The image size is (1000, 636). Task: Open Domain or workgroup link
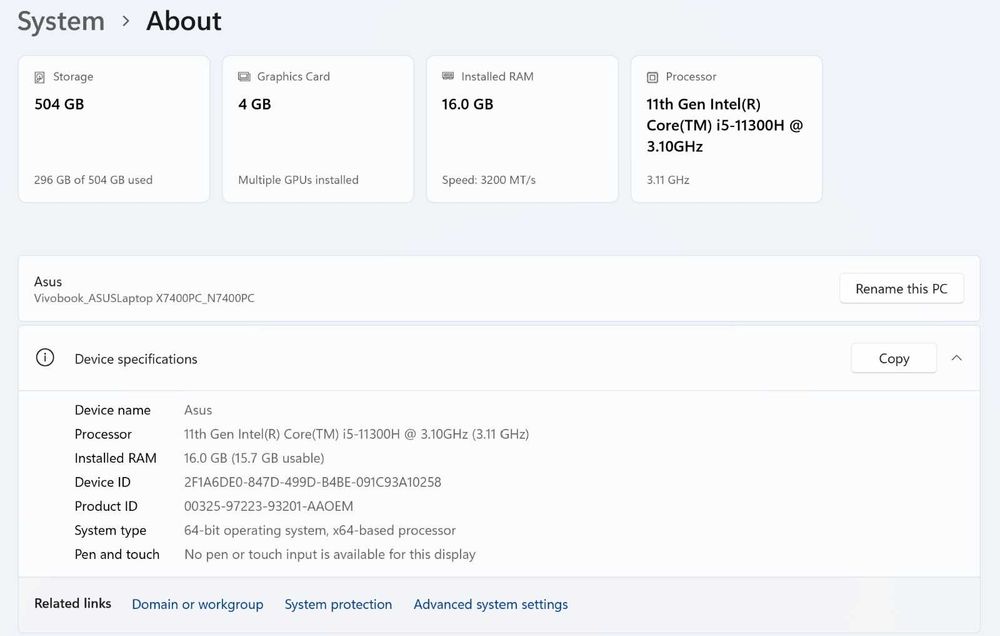click(x=197, y=604)
